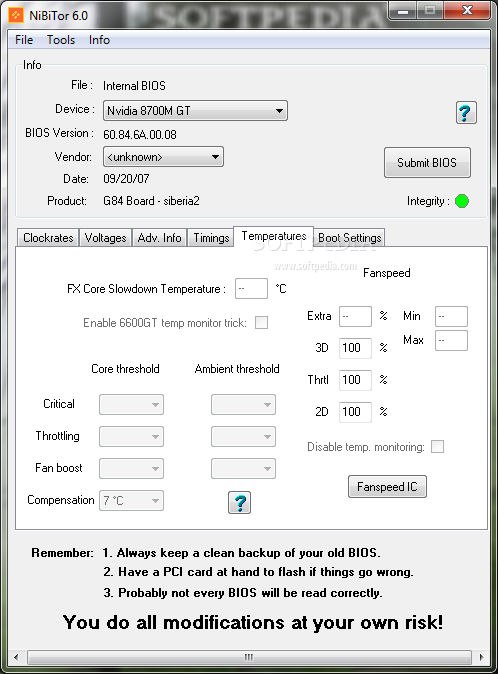498x674 pixels.
Task: Click the product text G84 Board - siberia2
Action: coord(151,201)
